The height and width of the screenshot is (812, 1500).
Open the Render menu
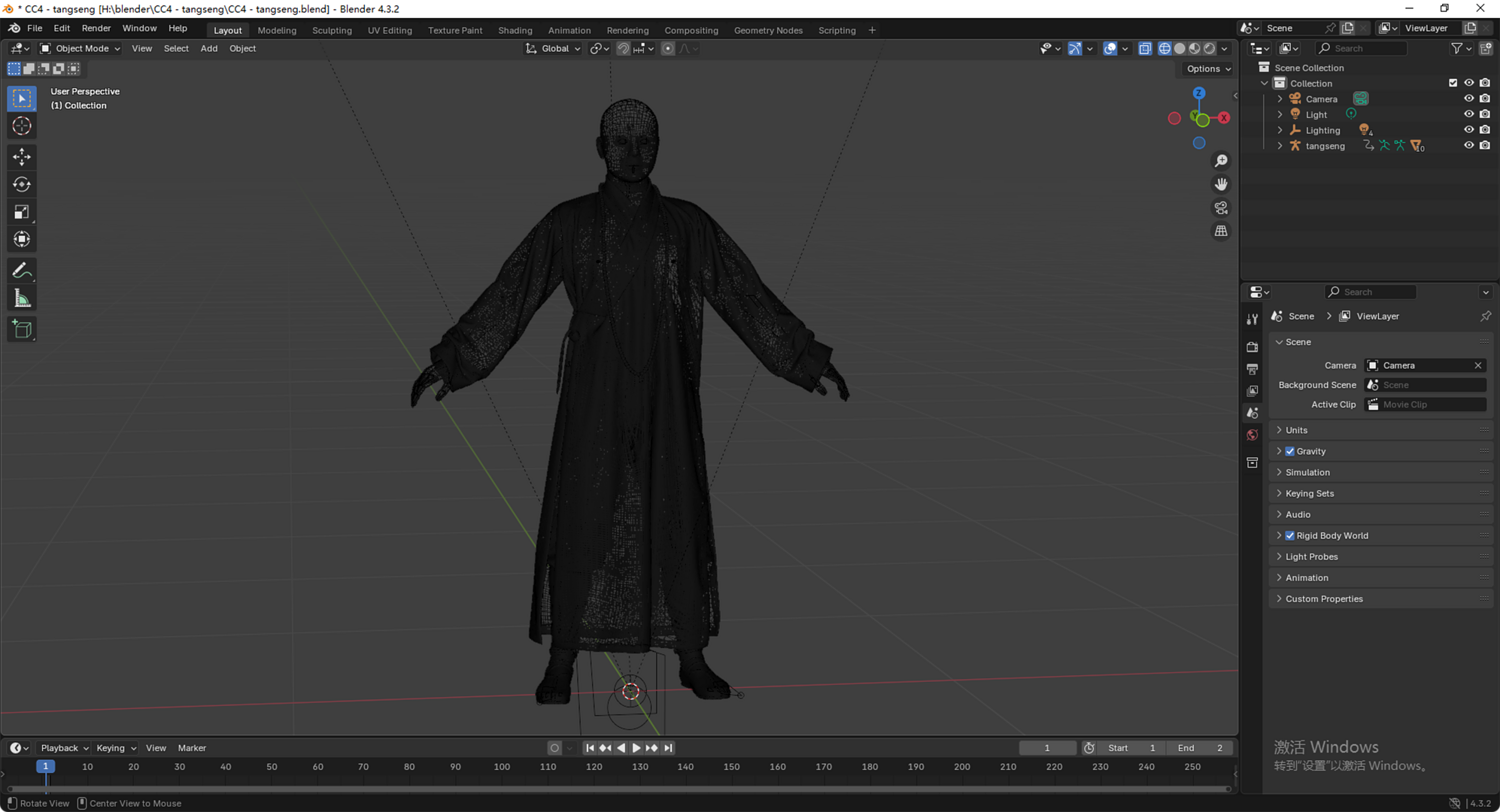pos(96,28)
